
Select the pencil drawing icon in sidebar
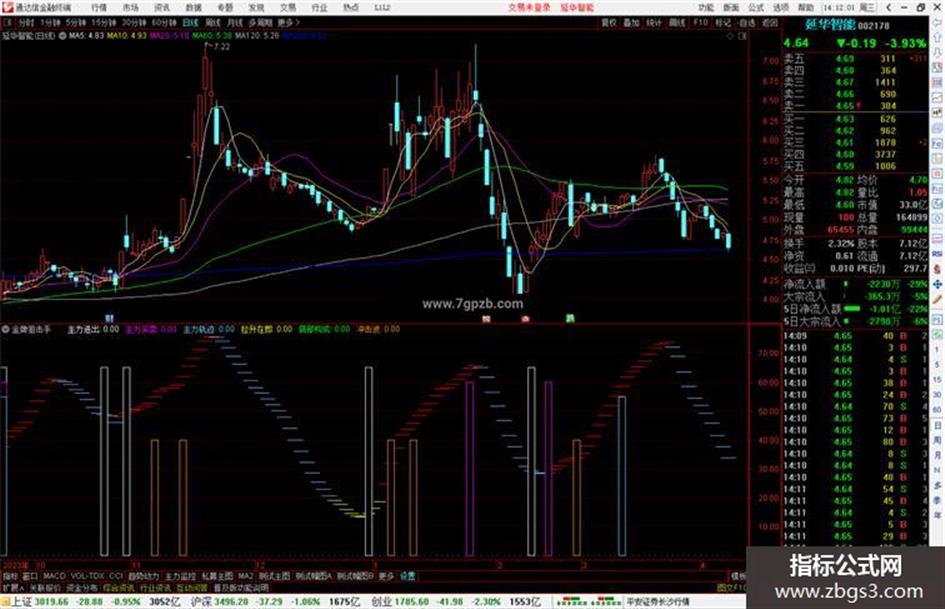tap(937, 299)
